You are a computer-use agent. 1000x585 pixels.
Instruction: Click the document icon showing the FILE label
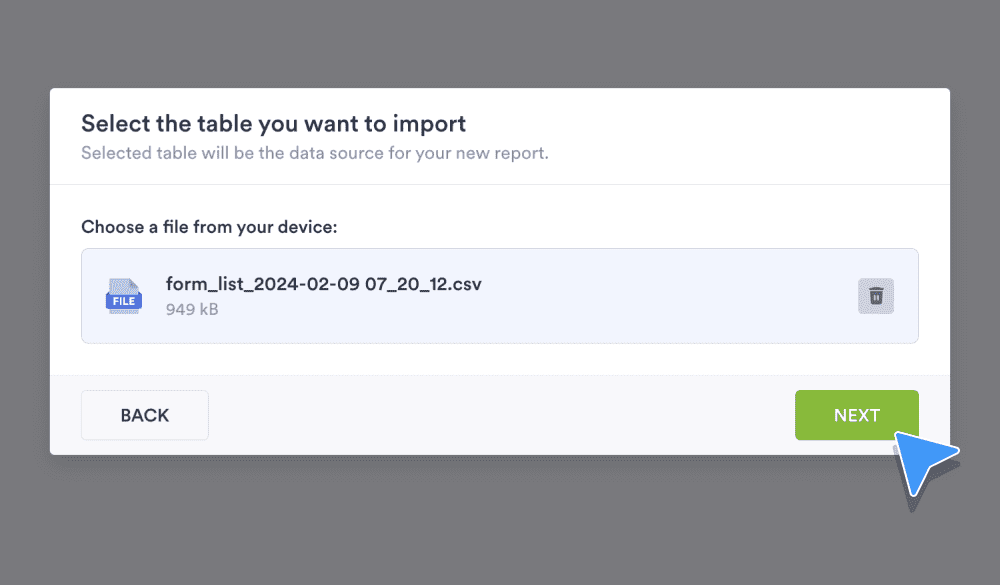click(123, 296)
